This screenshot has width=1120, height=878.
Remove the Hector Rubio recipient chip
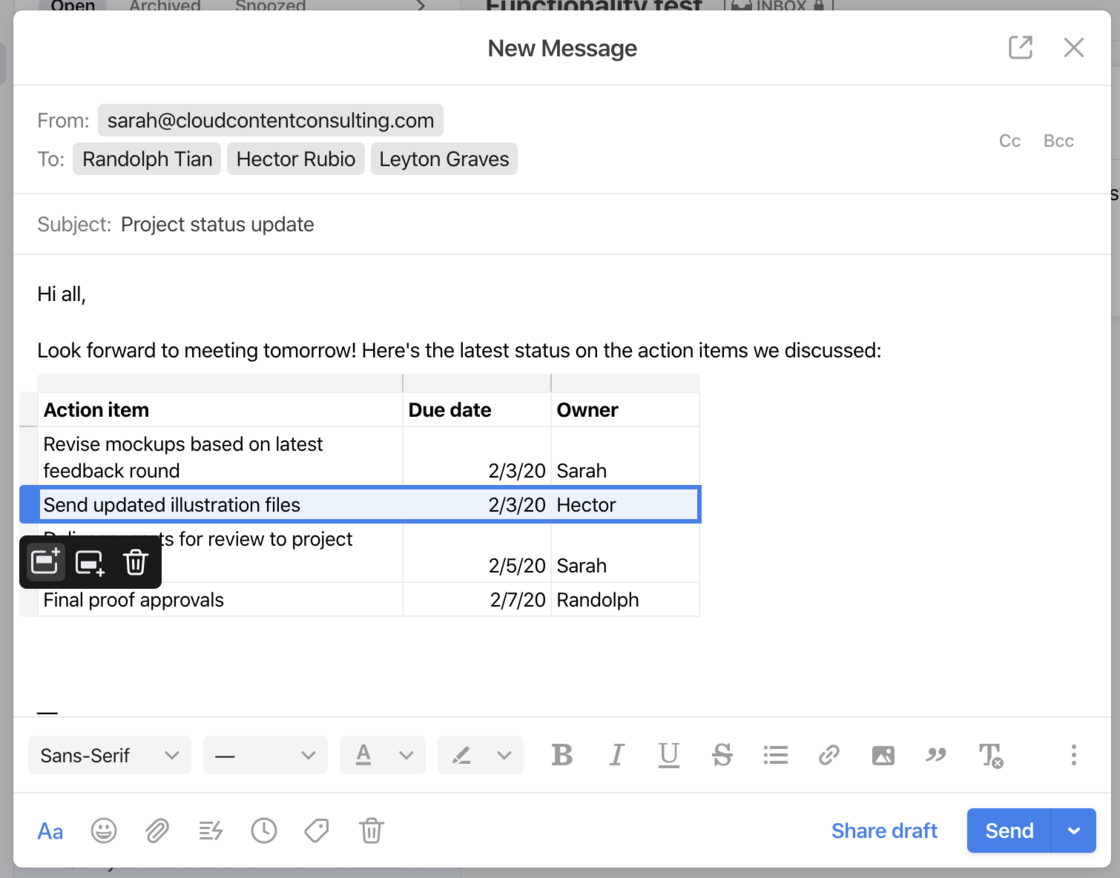coord(295,158)
